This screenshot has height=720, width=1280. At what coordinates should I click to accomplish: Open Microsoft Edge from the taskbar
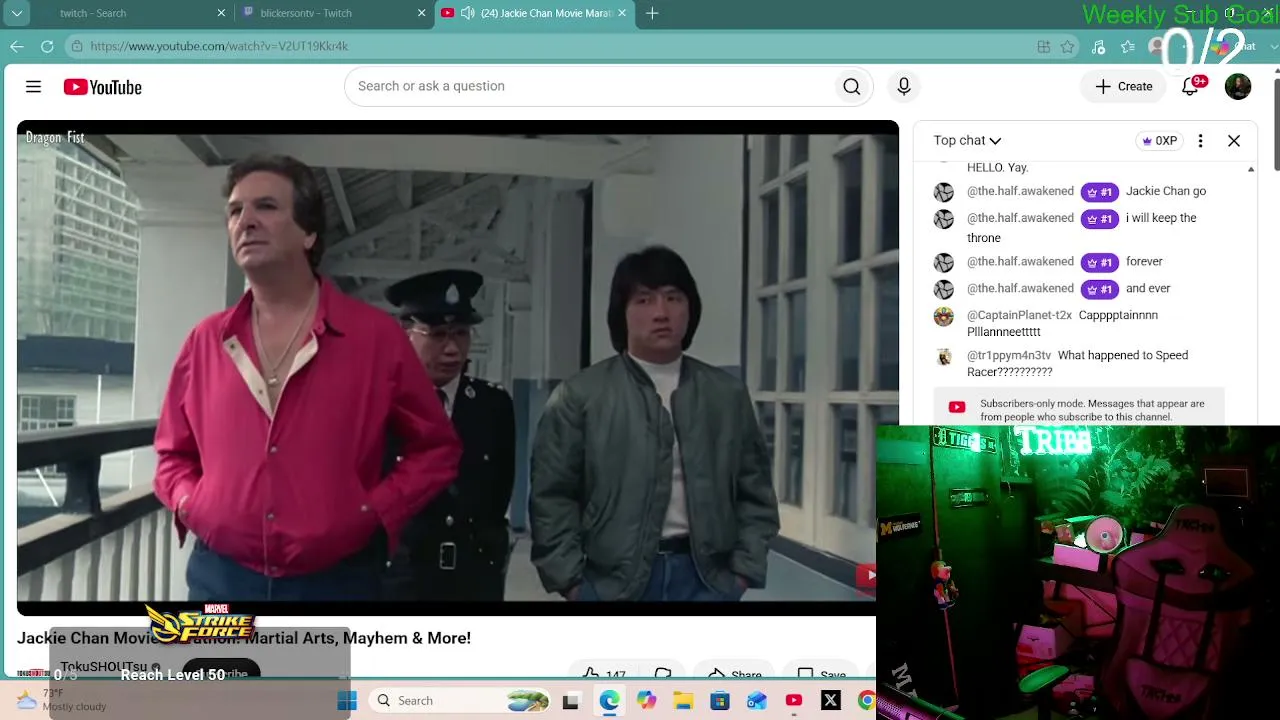point(609,701)
